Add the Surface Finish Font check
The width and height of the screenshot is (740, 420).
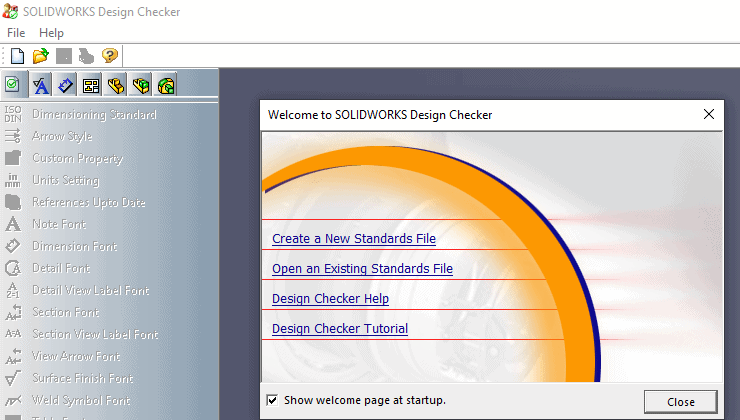[x=69, y=378]
